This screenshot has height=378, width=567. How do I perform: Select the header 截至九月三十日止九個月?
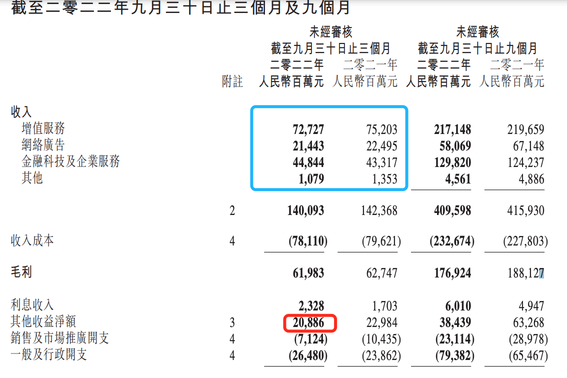click(x=478, y=48)
